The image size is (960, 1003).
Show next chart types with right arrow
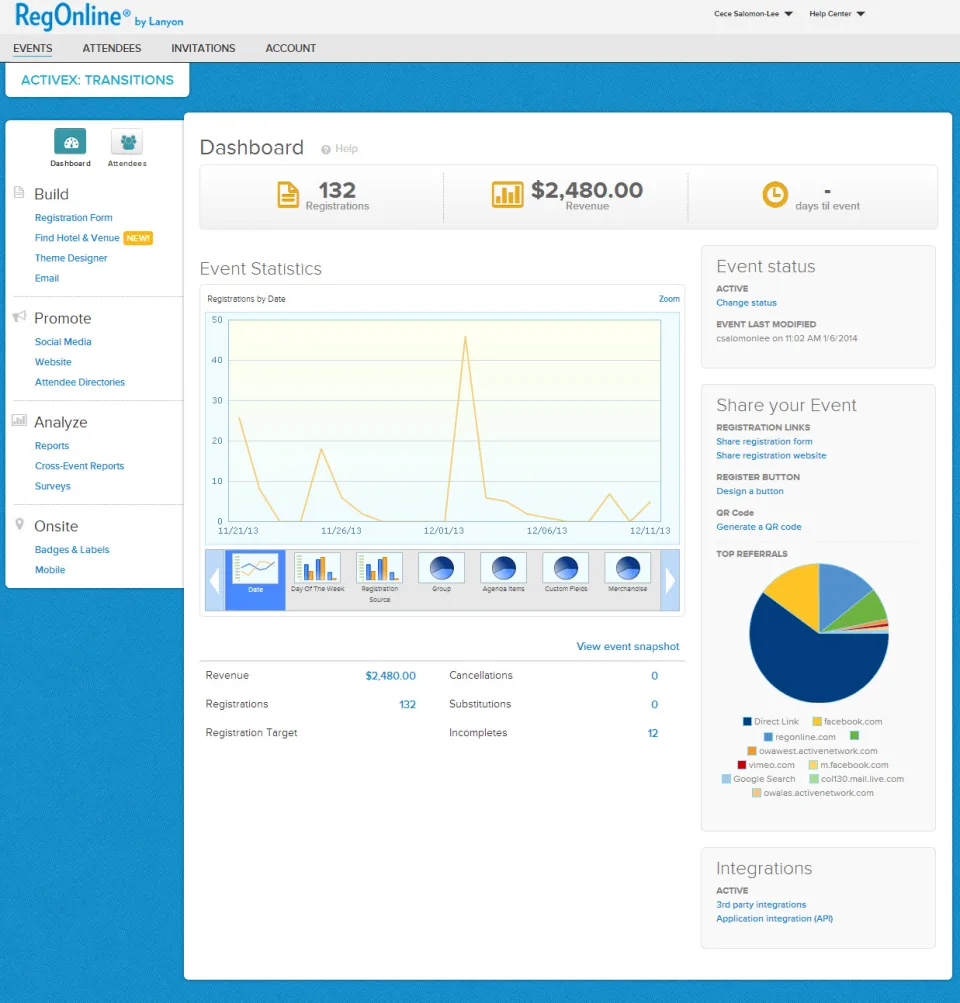[x=670, y=580]
